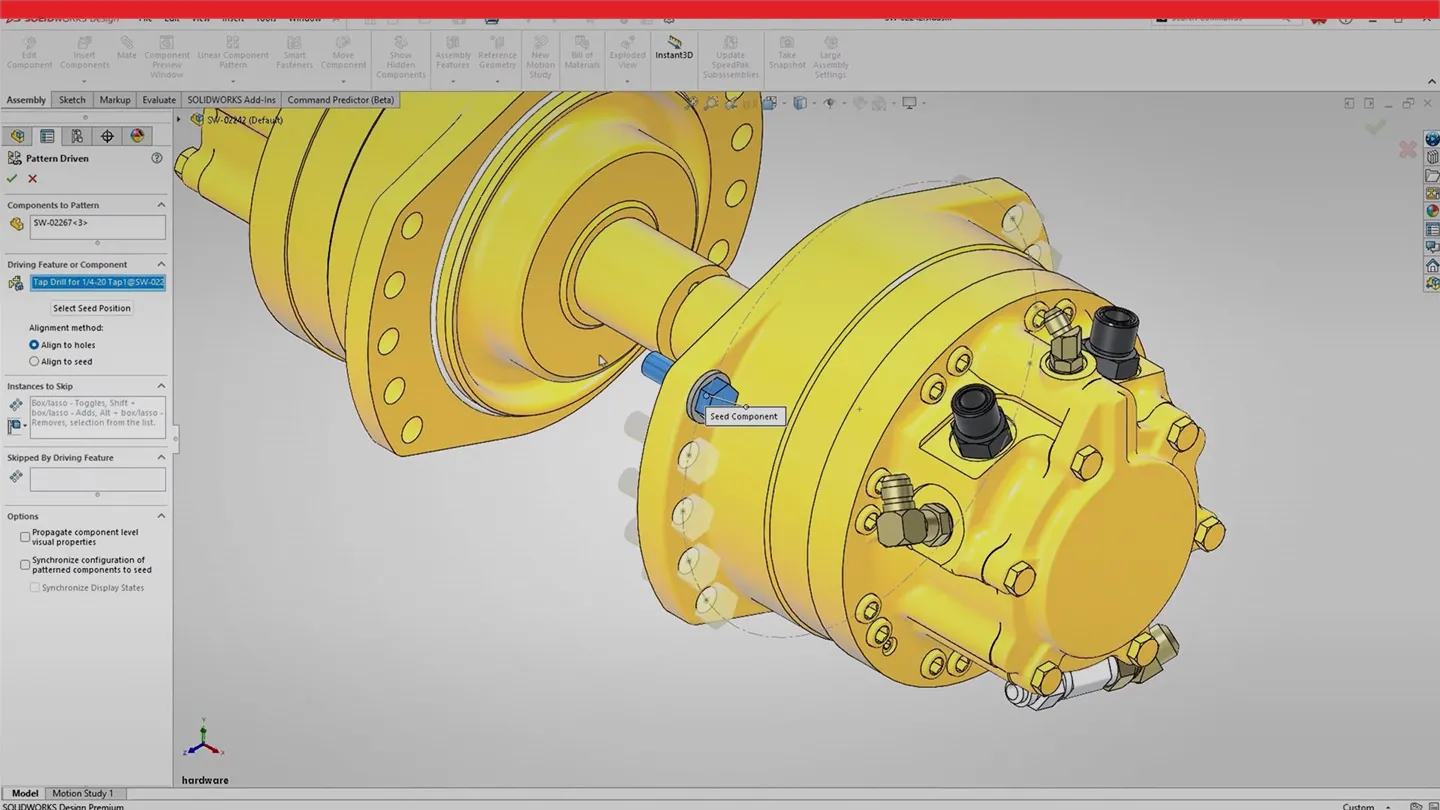The width and height of the screenshot is (1440, 810).
Task: Select the Align to seed option
Action: point(35,362)
